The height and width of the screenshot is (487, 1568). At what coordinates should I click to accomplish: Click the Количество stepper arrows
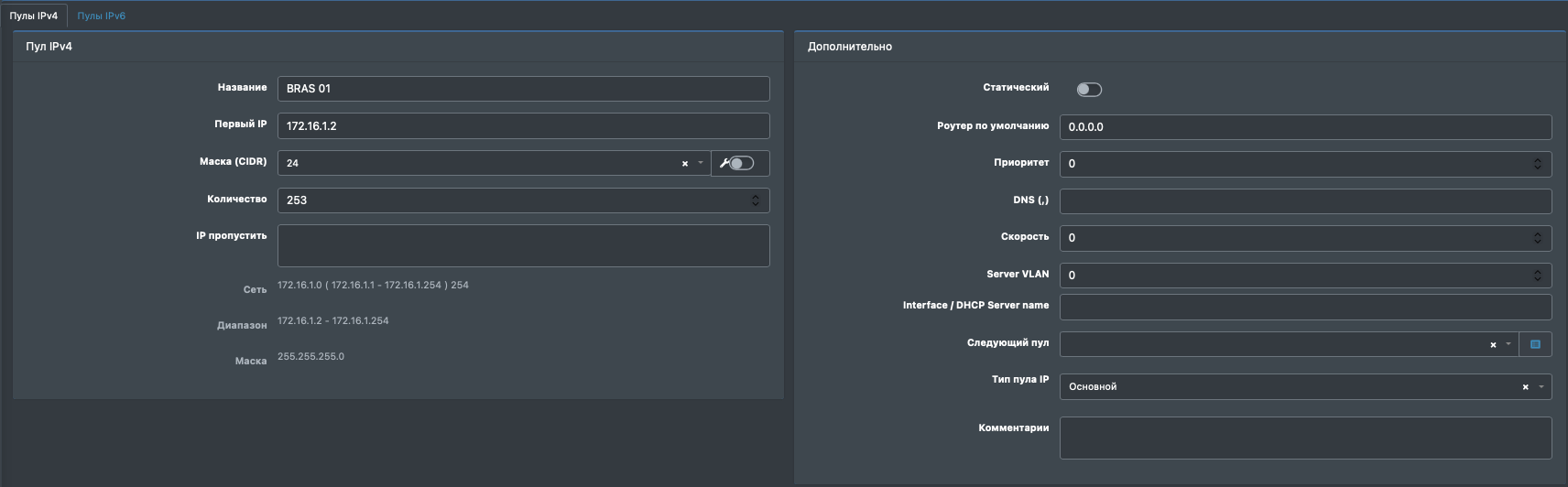(x=756, y=200)
